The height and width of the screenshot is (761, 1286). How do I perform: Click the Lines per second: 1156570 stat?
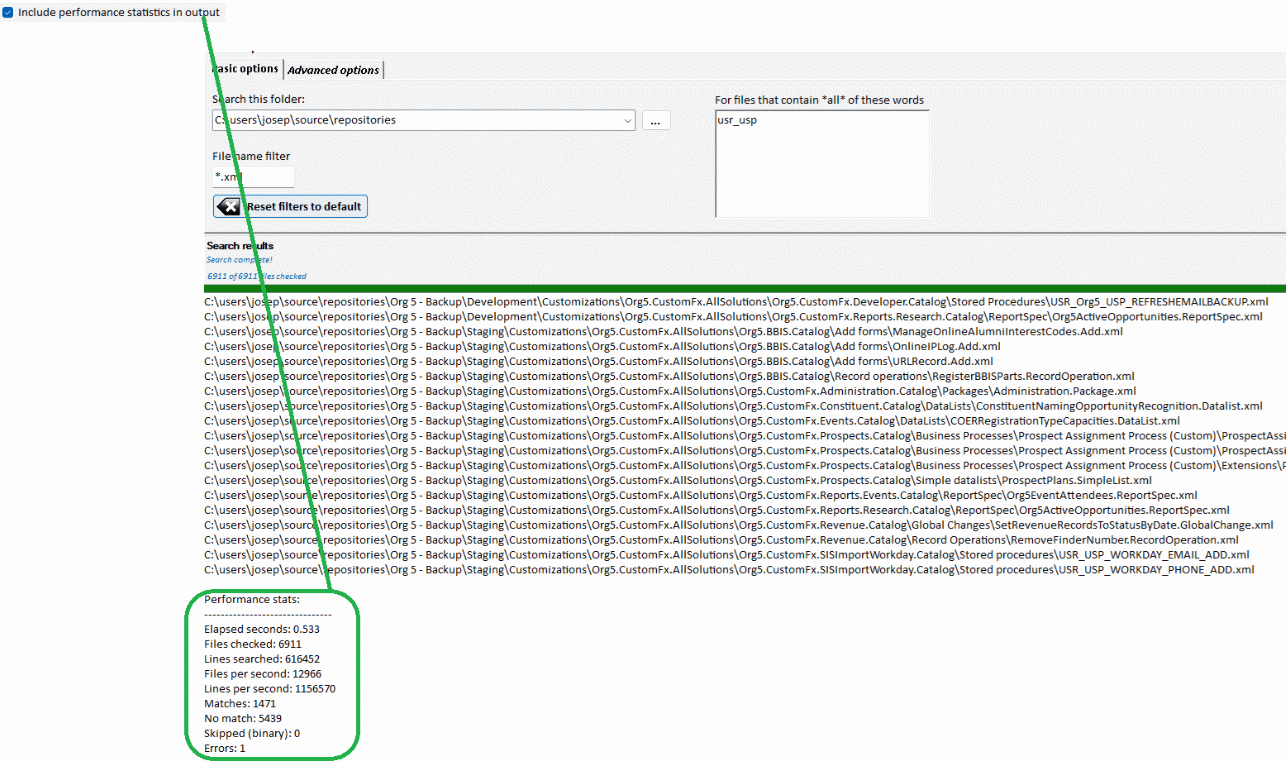(270, 689)
